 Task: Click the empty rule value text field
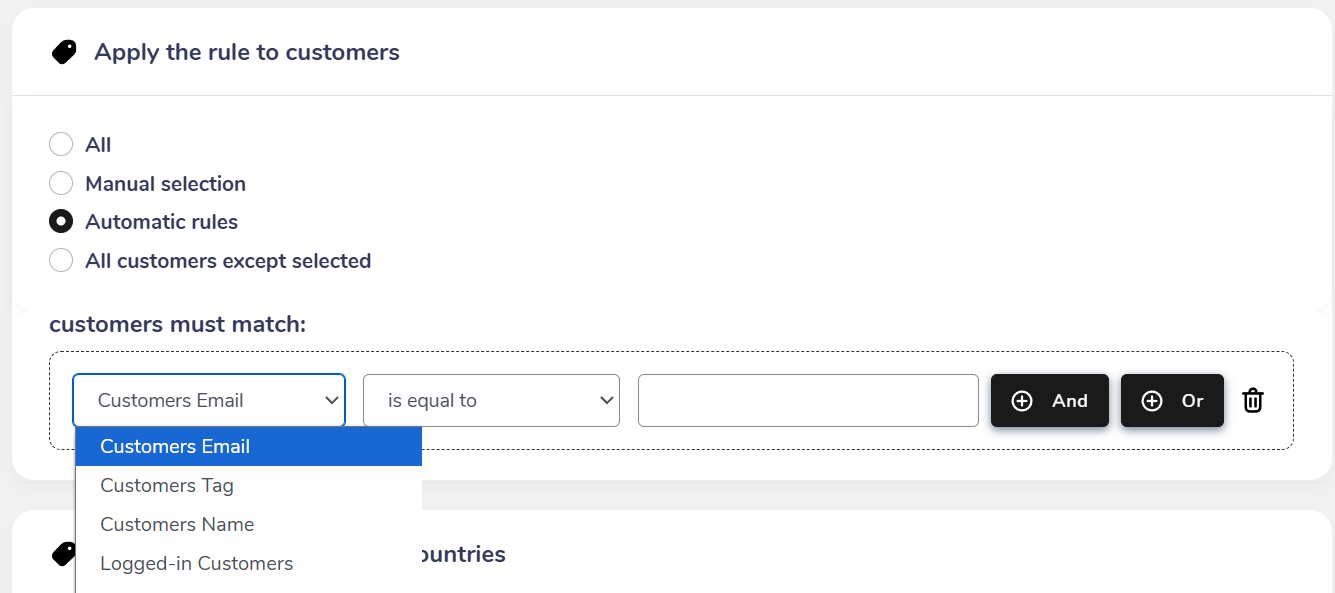pyautogui.click(x=808, y=401)
